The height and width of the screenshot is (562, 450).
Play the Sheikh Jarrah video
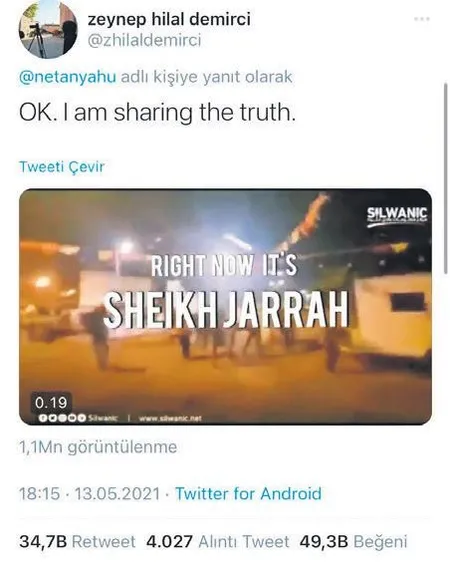pos(225,306)
